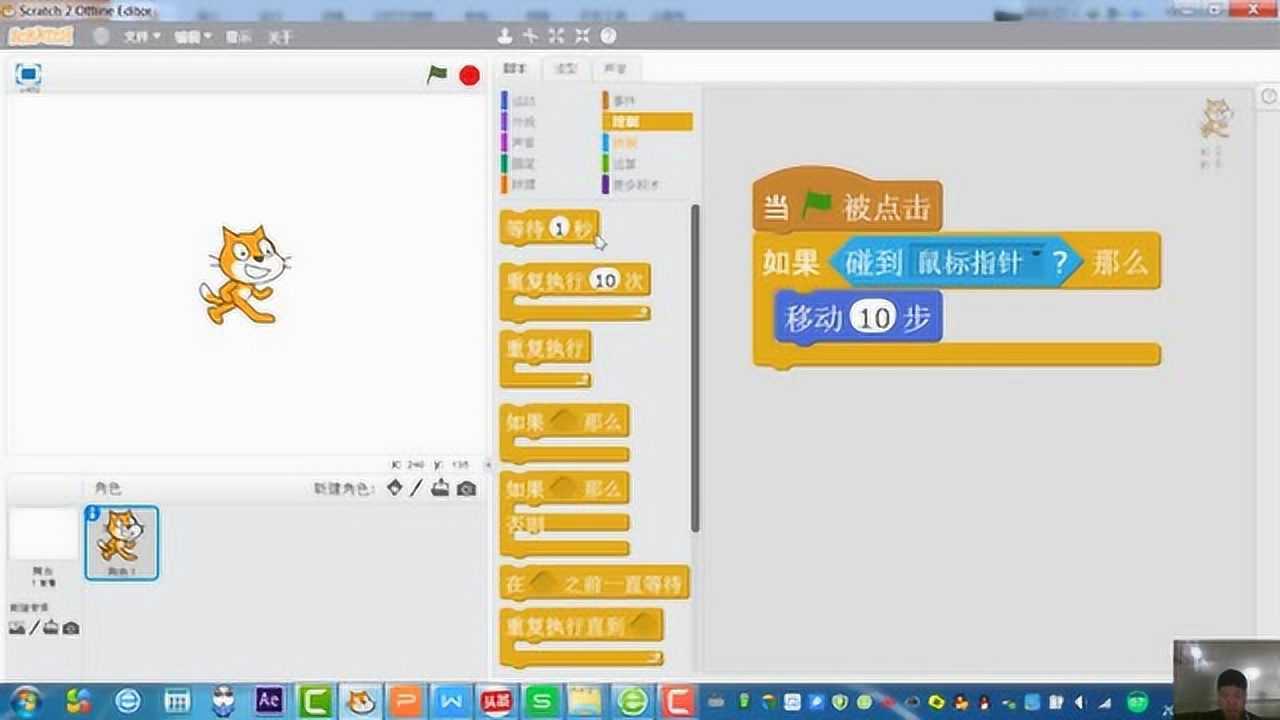Screen dimensions: 1280x720
Task: Select the Grow sprite tool
Action: [556, 36]
